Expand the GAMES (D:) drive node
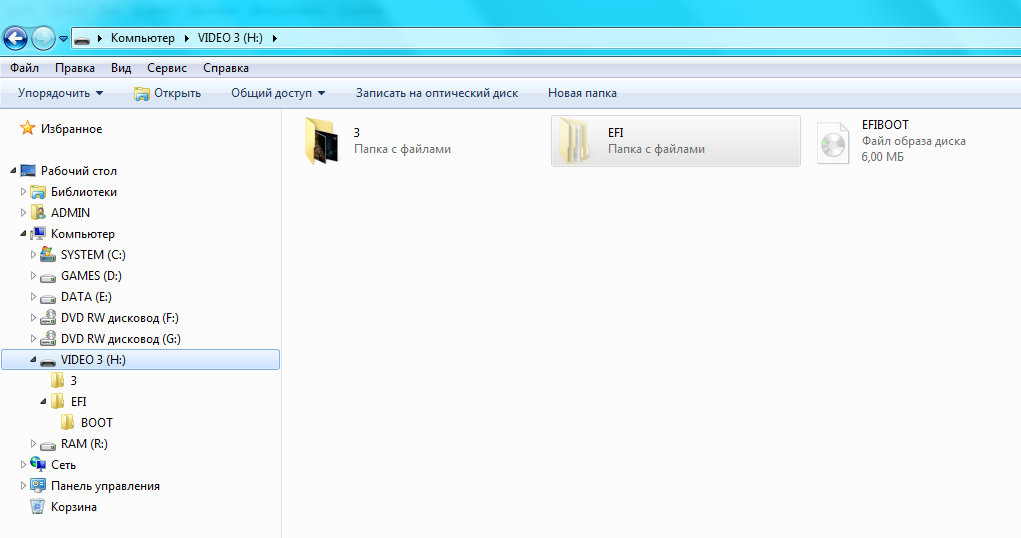1021x538 pixels. (33, 276)
